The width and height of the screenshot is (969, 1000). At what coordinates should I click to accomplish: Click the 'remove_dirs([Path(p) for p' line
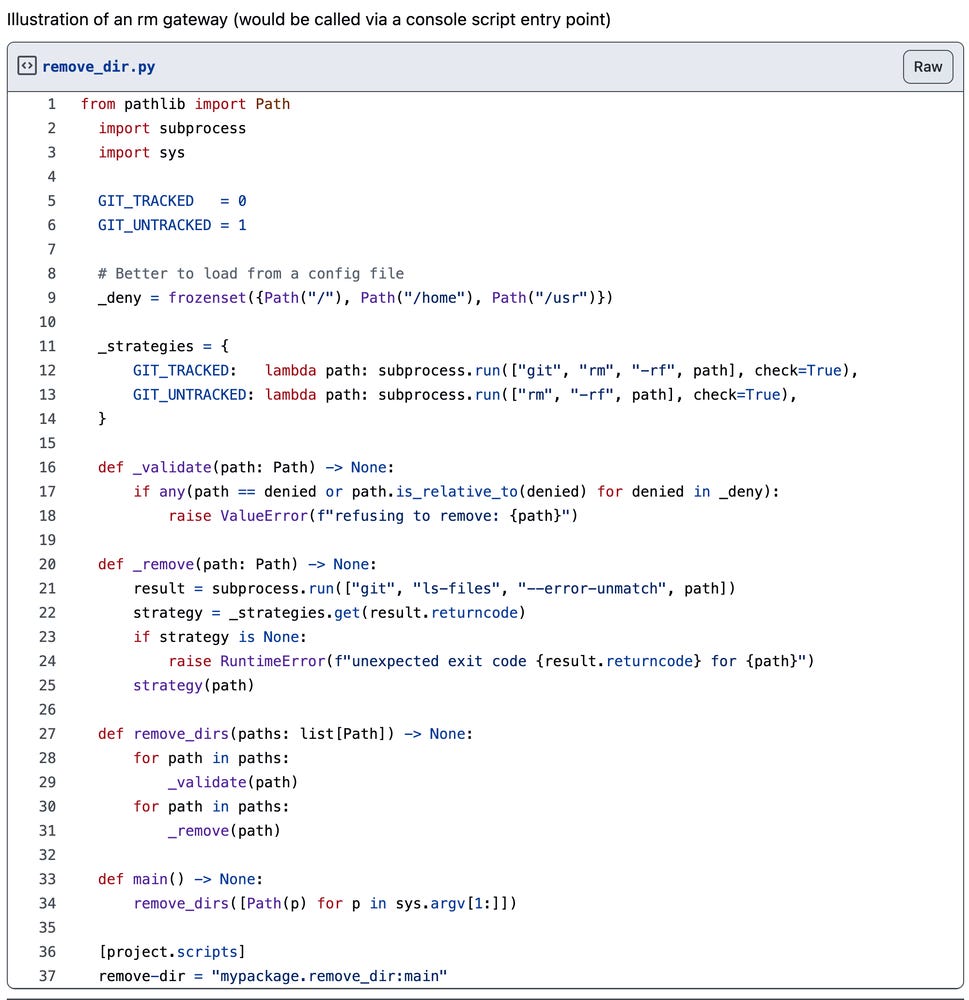pyautogui.click(x=325, y=904)
